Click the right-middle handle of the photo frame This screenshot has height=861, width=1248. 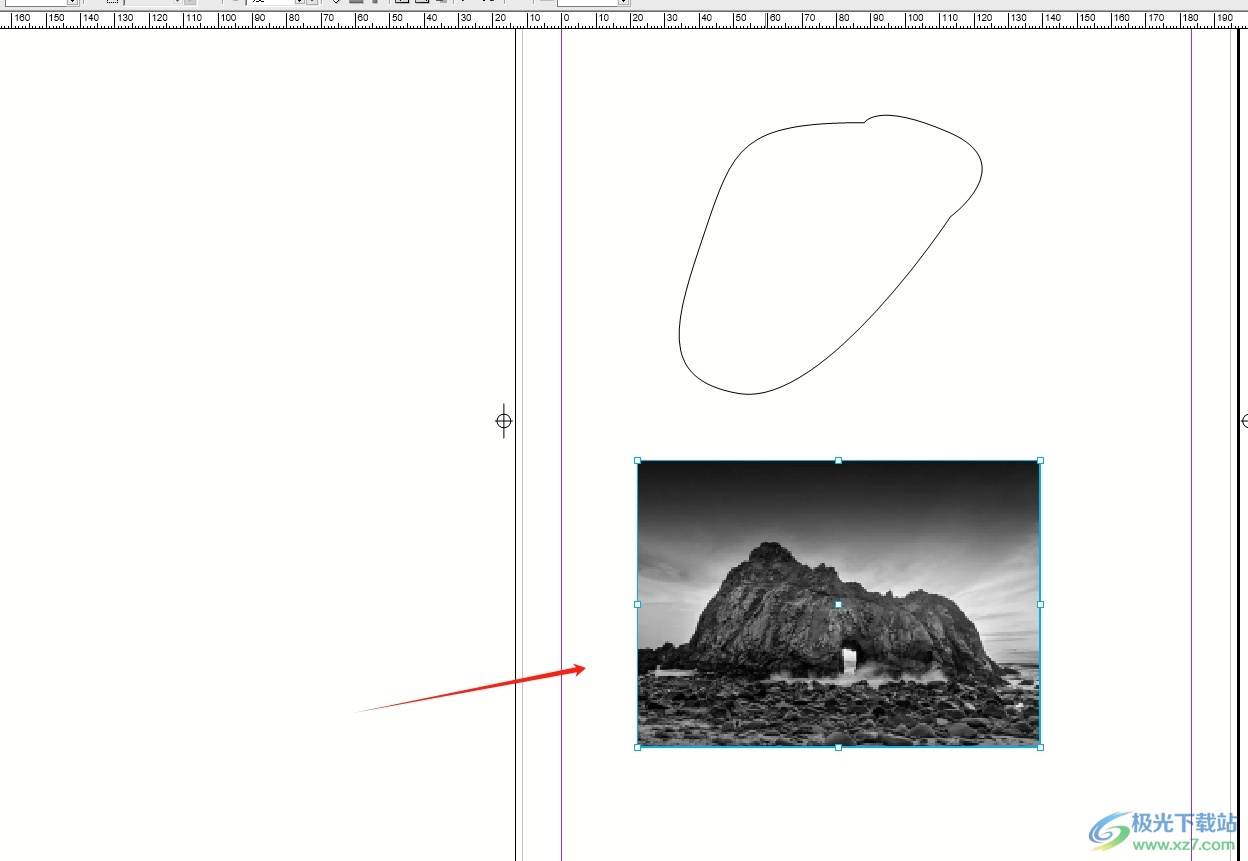pos(1040,604)
